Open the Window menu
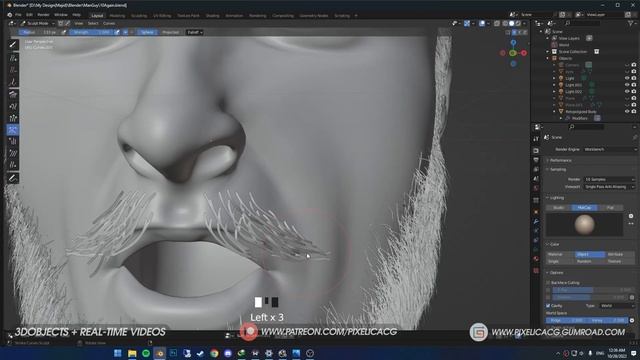This screenshot has height=360, width=640. 61,15
